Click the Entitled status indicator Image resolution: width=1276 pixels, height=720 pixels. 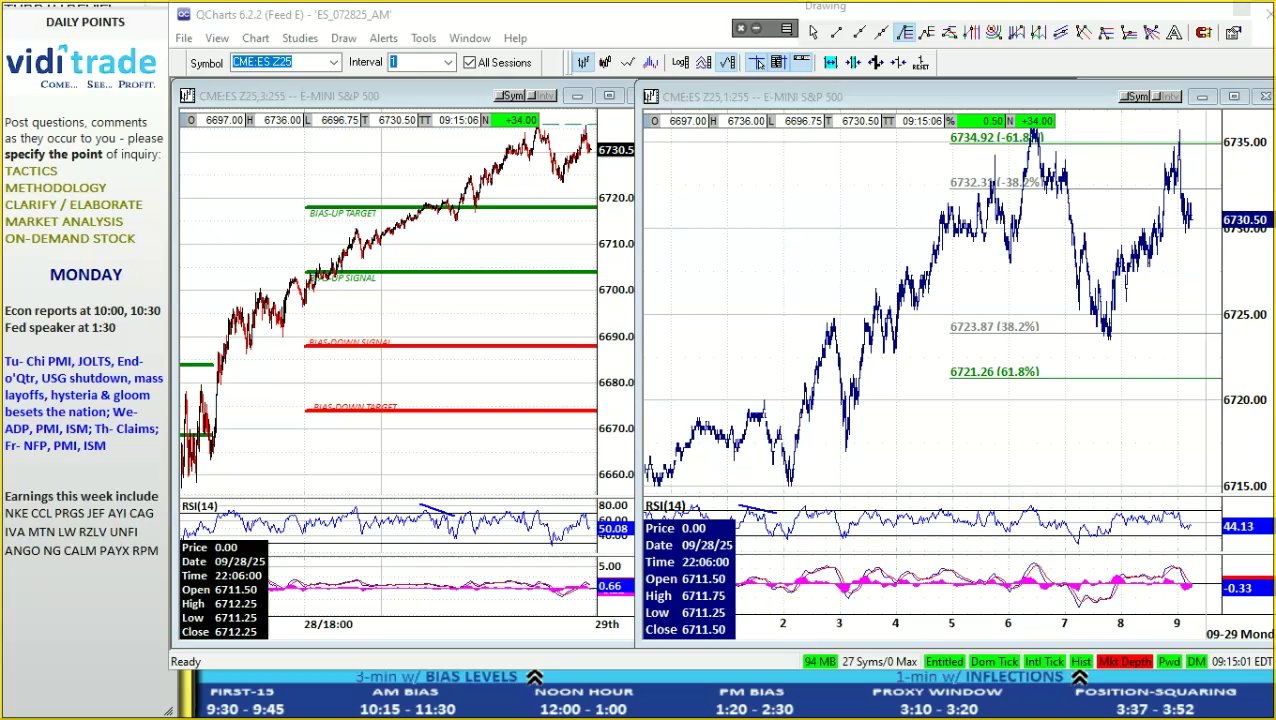point(944,662)
